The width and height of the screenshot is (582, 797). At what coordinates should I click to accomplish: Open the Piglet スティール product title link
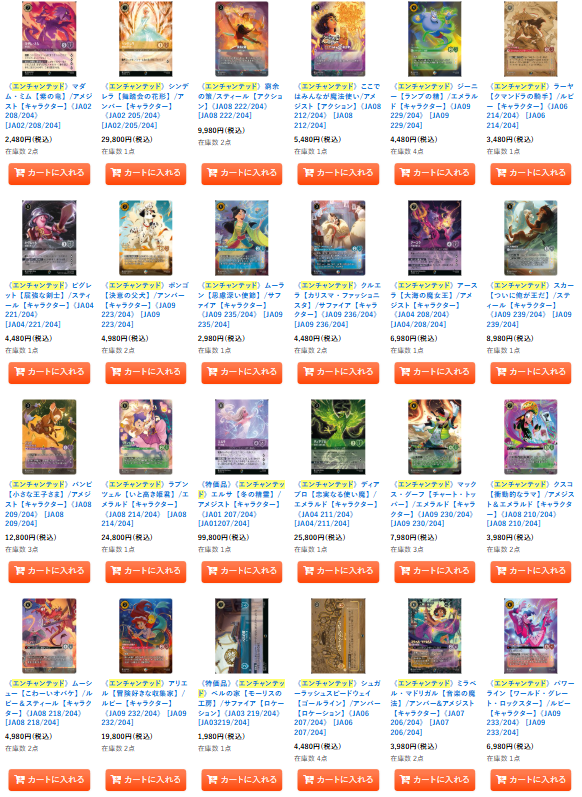tap(49, 305)
